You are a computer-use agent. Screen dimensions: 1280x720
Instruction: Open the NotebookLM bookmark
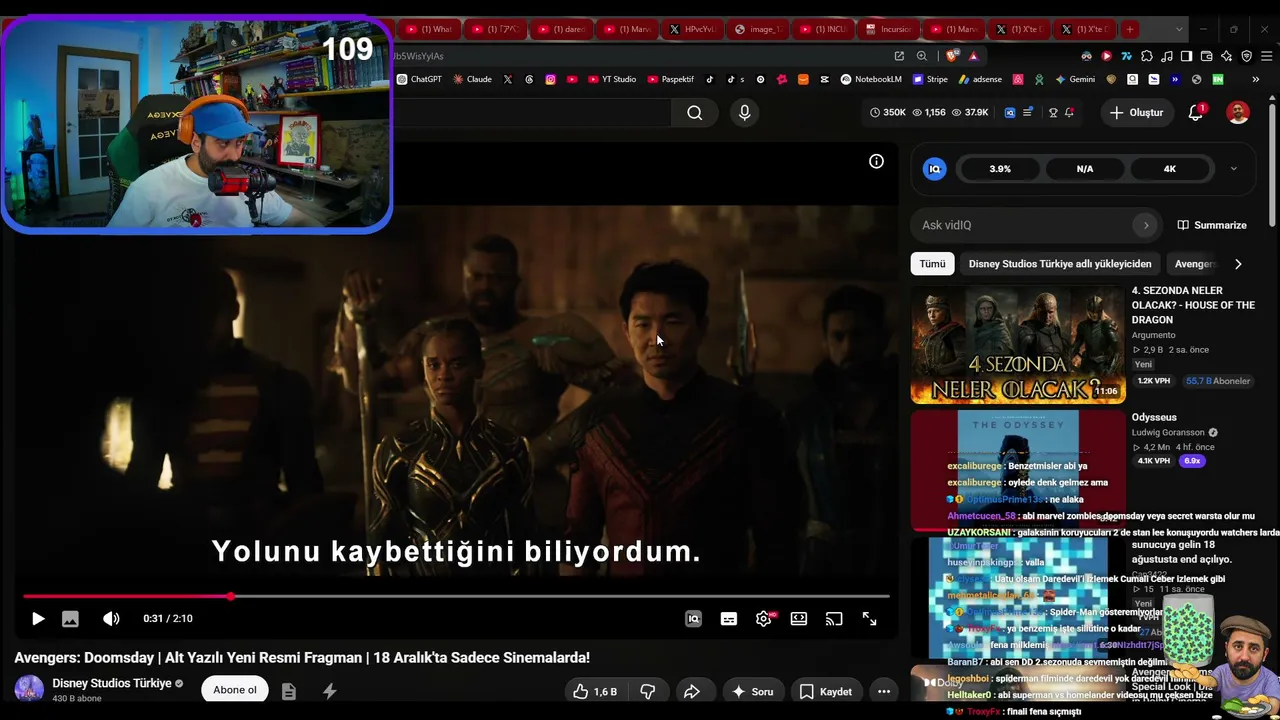[x=871, y=79]
